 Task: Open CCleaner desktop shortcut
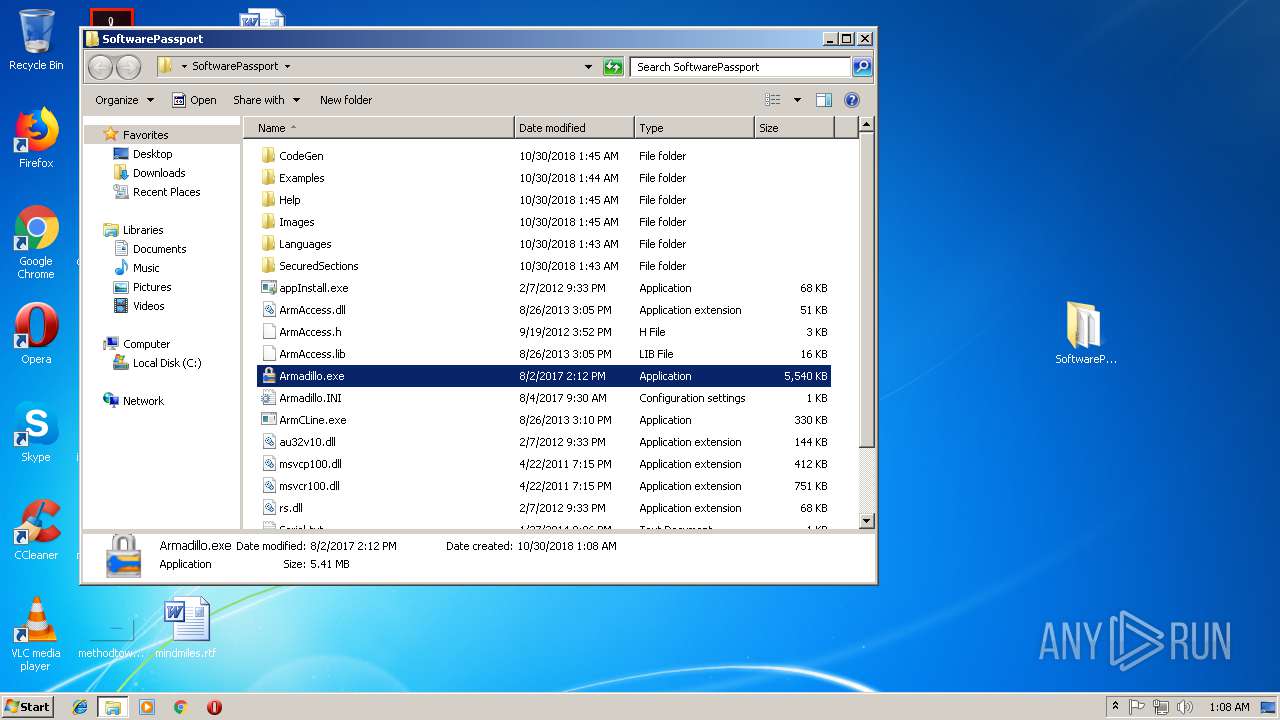(36, 530)
